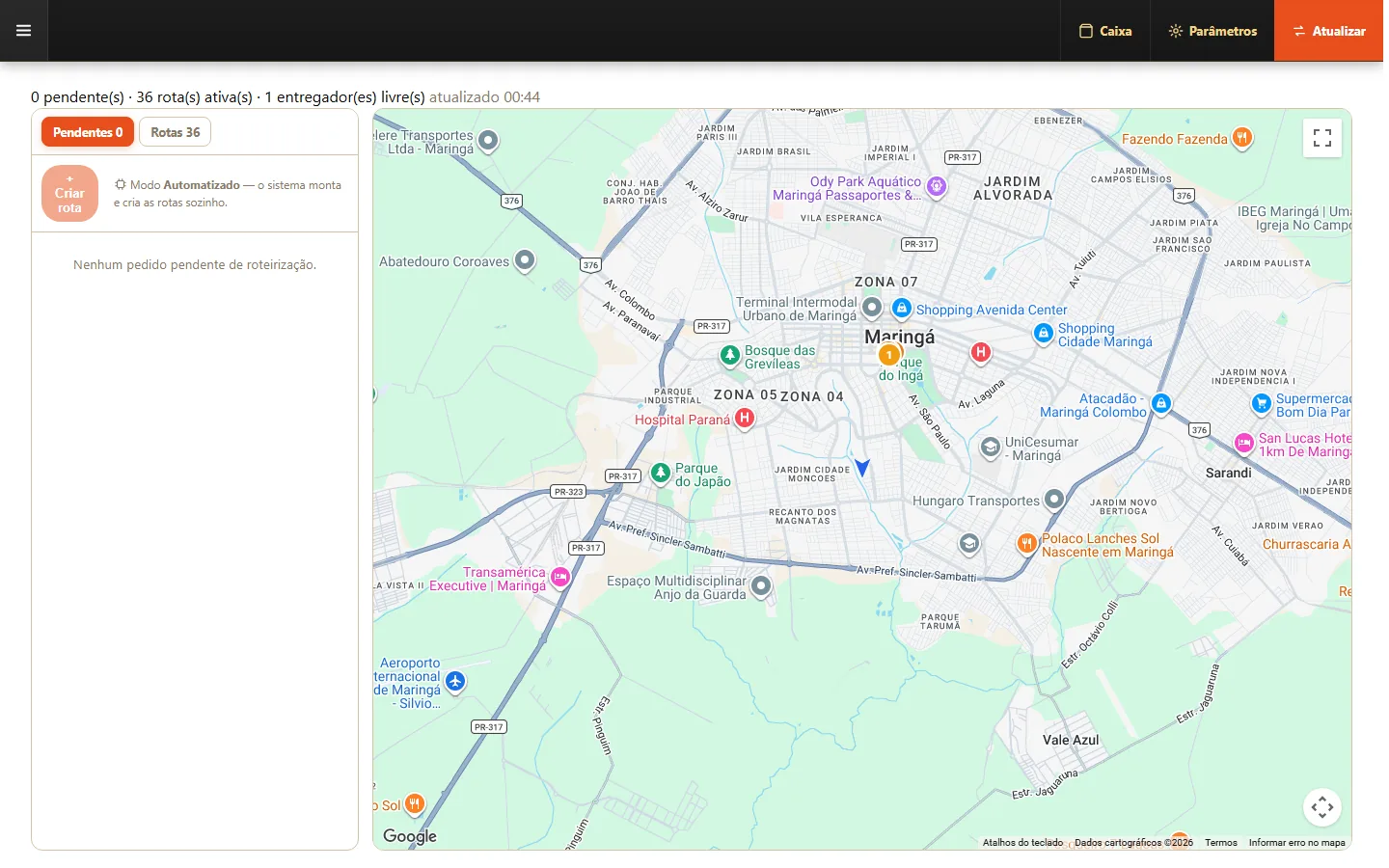Screen dimensions: 1389x868
Task: Open map camera pan controls
Action: point(1322,807)
